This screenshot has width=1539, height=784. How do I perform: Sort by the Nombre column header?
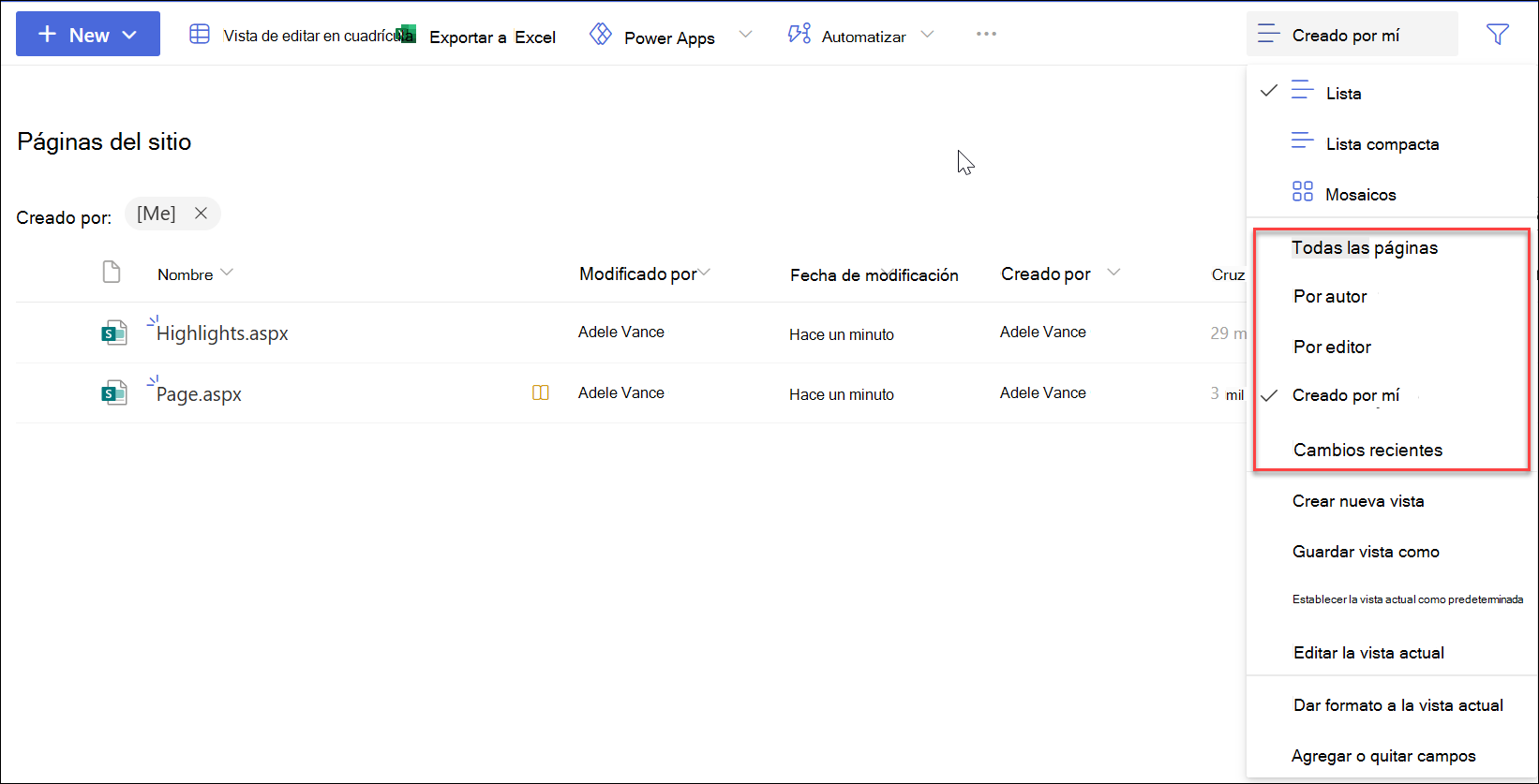[186, 274]
